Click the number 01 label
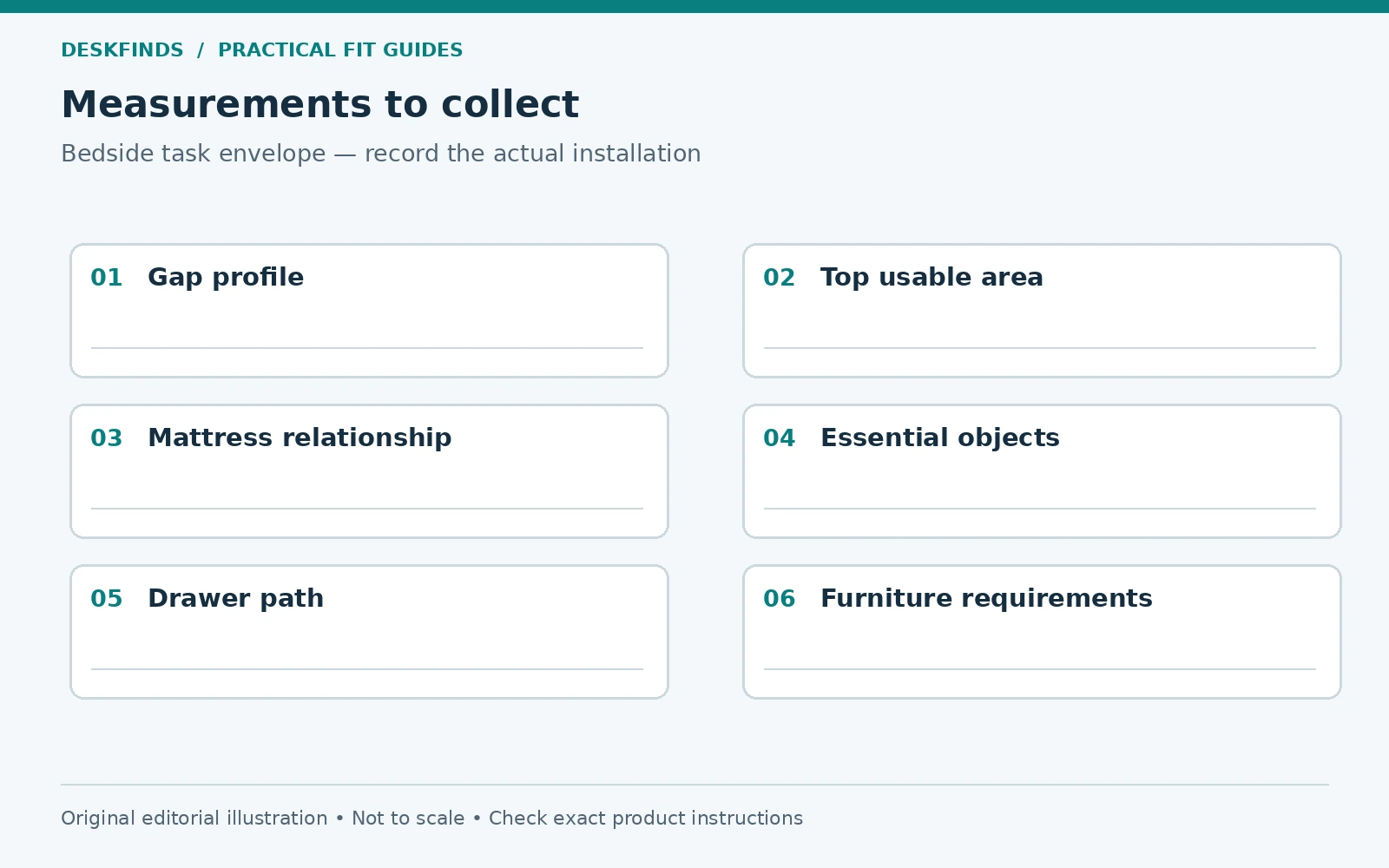1389x868 pixels. tap(107, 278)
